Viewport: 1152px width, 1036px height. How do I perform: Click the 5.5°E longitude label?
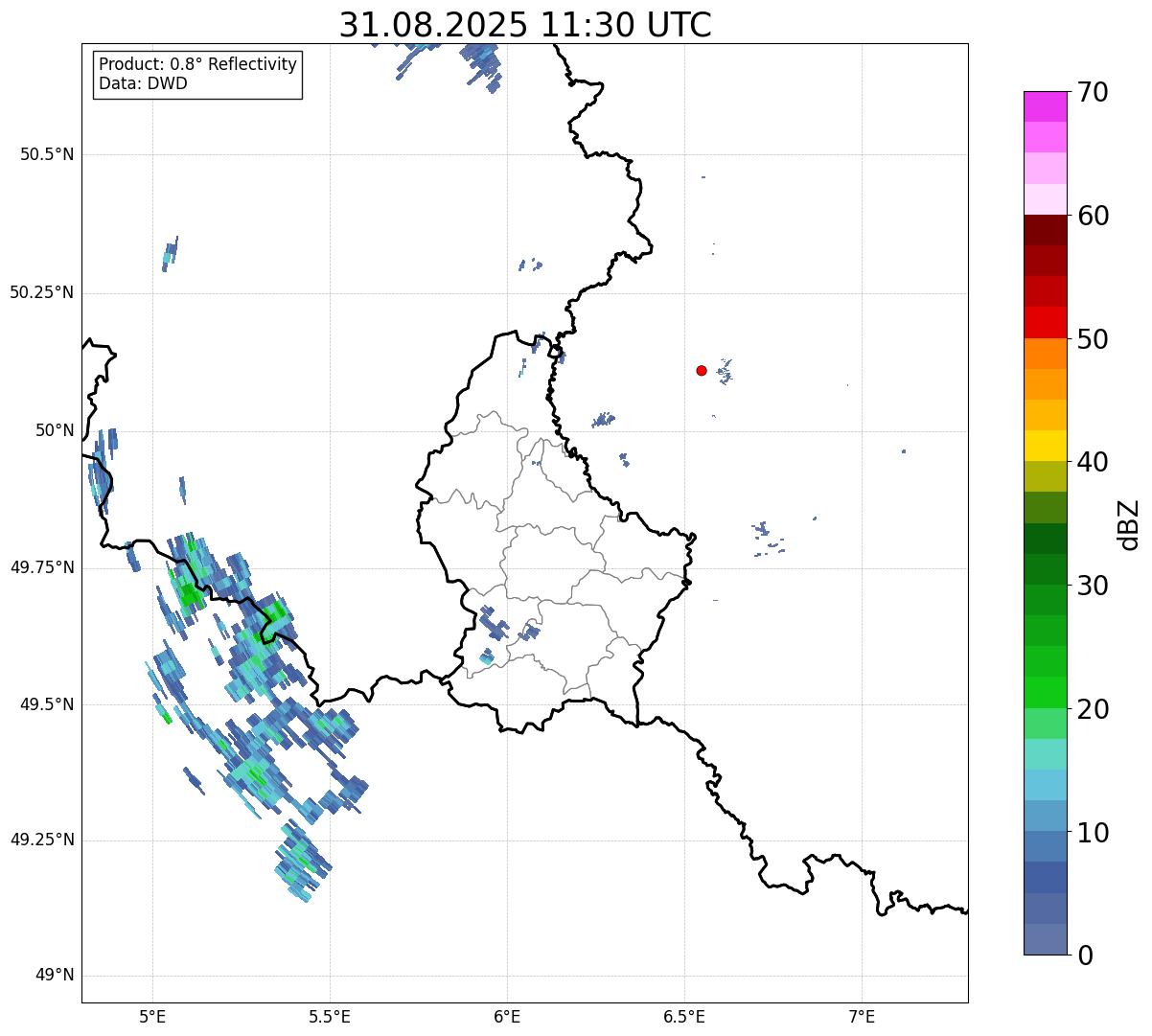pyautogui.click(x=330, y=1016)
